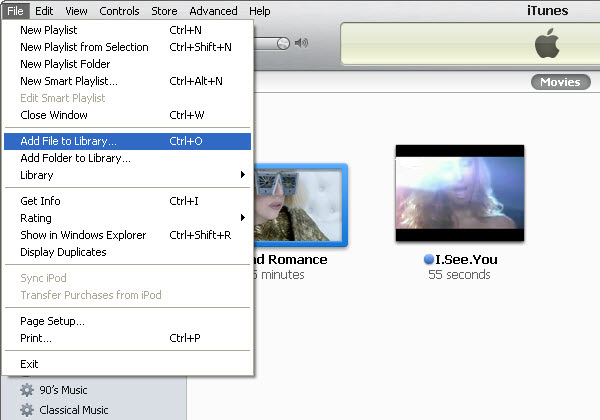This screenshot has height=420, width=600.
Task: Open the Store menu
Action: tap(164, 11)
